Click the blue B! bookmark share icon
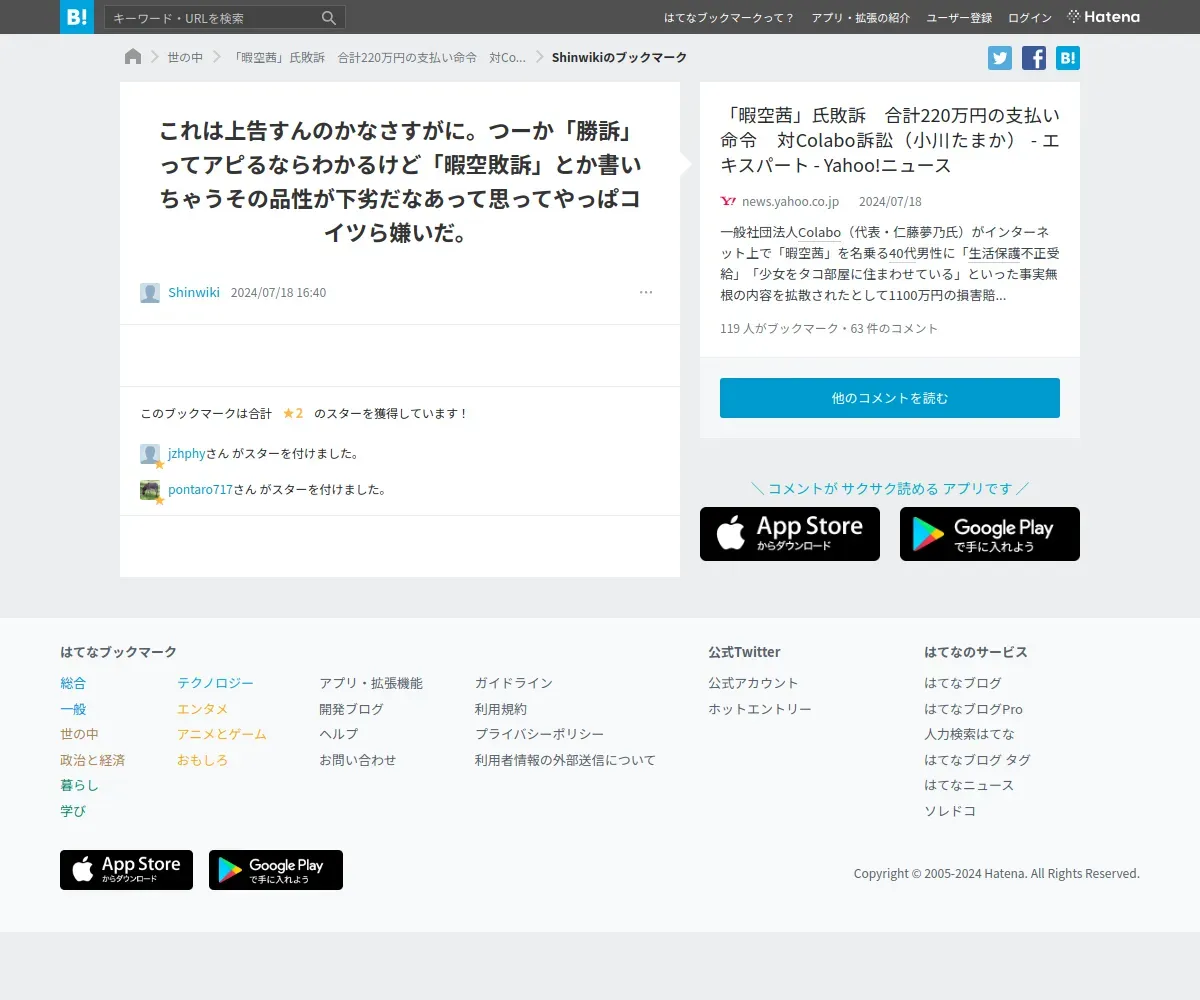This screenshot has height=1000, width=1200. (1068, 58)
